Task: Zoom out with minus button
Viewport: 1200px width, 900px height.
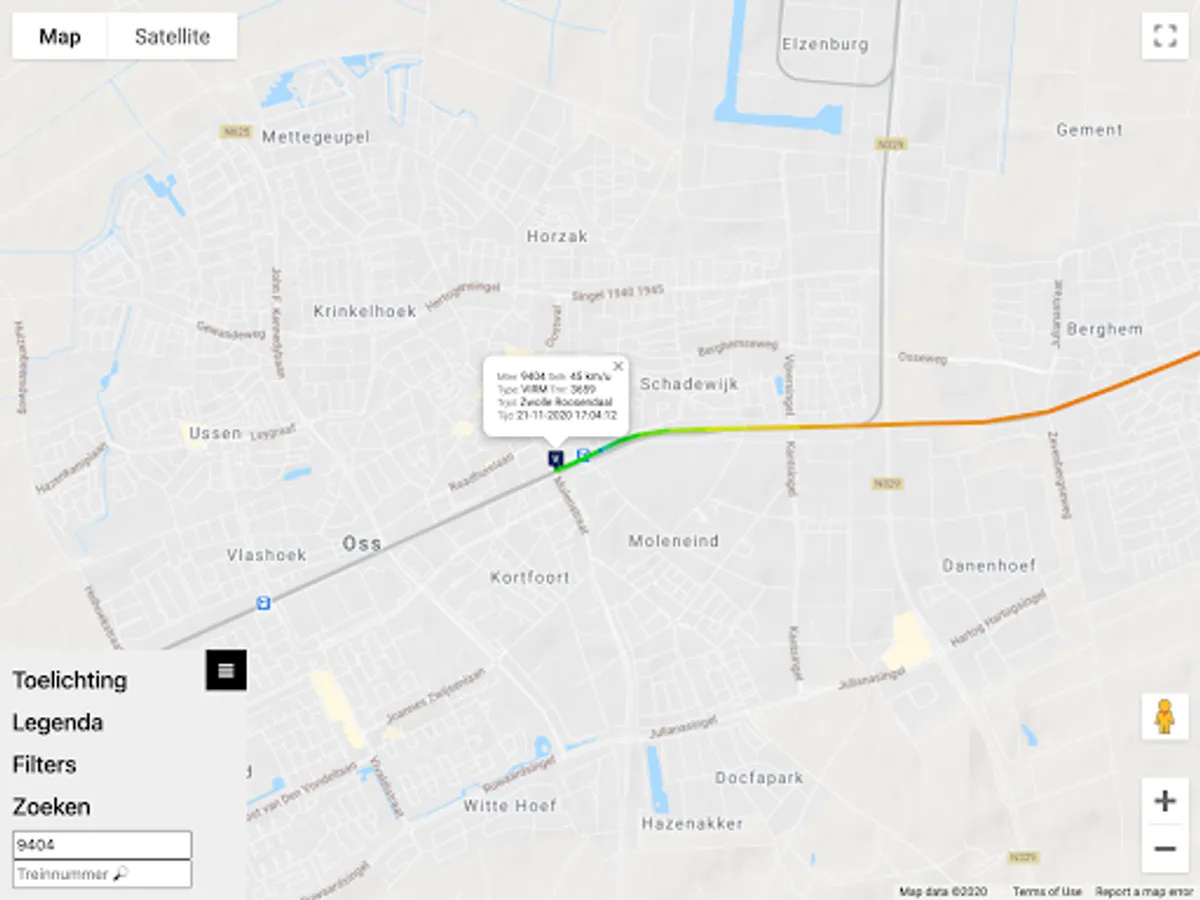Action: click(1165, 849)
